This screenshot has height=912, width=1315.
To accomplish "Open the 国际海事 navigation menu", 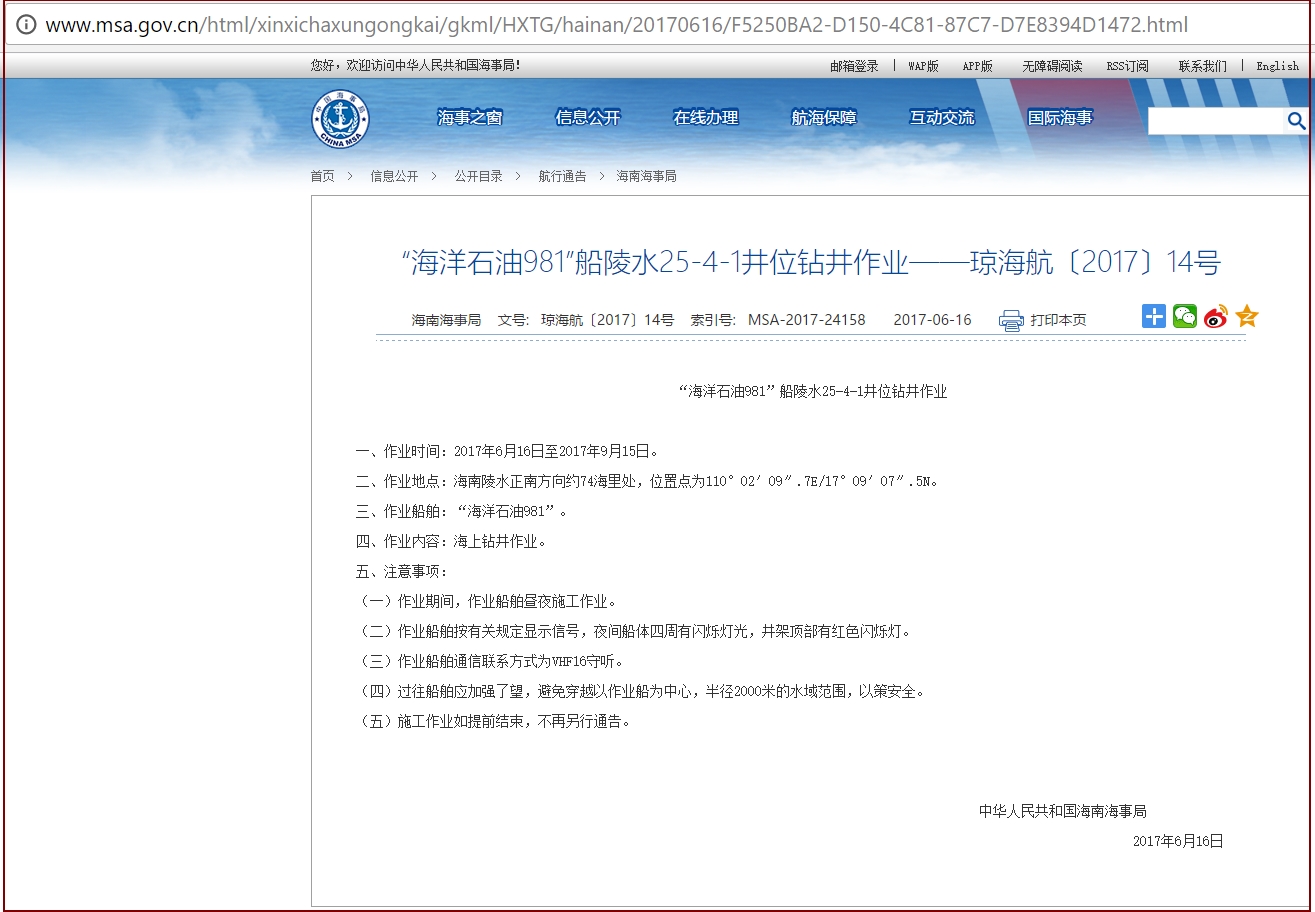I will 1060,118.
